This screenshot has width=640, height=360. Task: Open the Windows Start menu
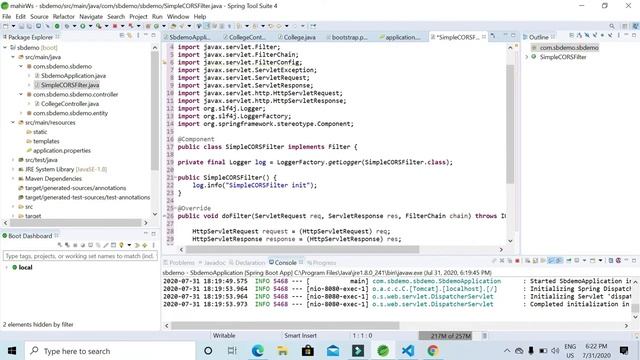click(12, 351)
